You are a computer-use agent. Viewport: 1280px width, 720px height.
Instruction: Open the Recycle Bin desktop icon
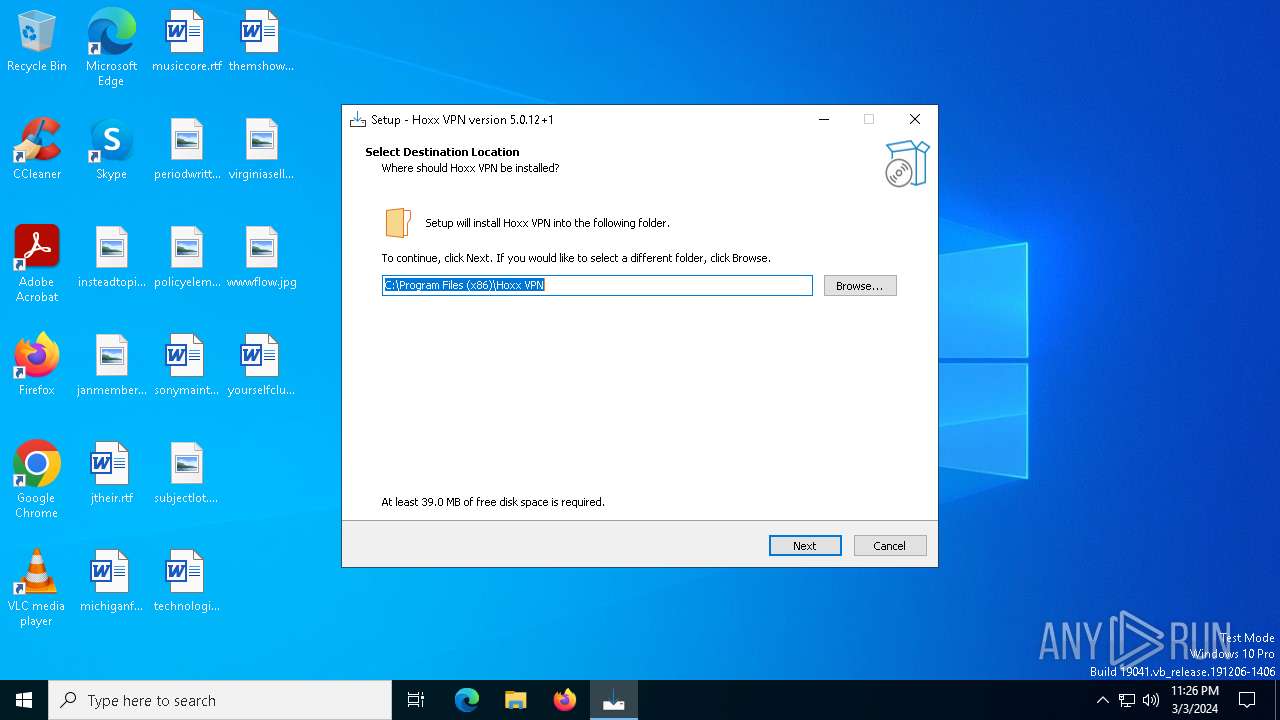[x=37, y=42]
